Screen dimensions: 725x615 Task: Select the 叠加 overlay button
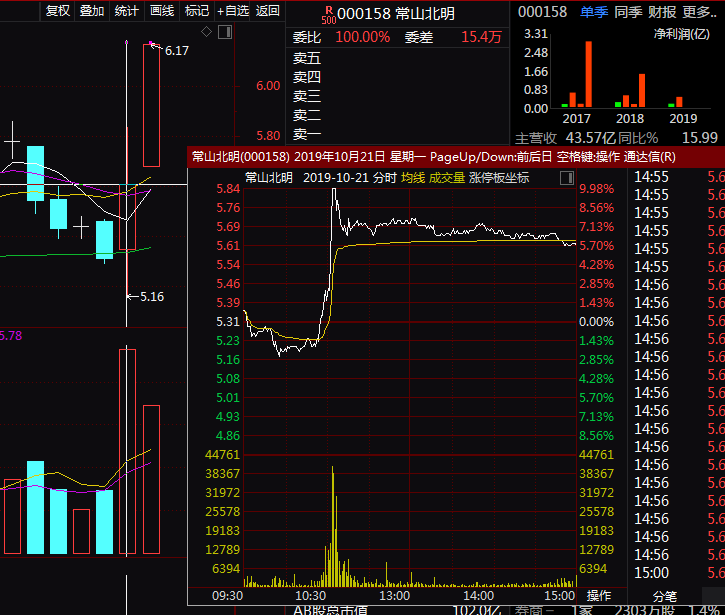click(92, 10)
